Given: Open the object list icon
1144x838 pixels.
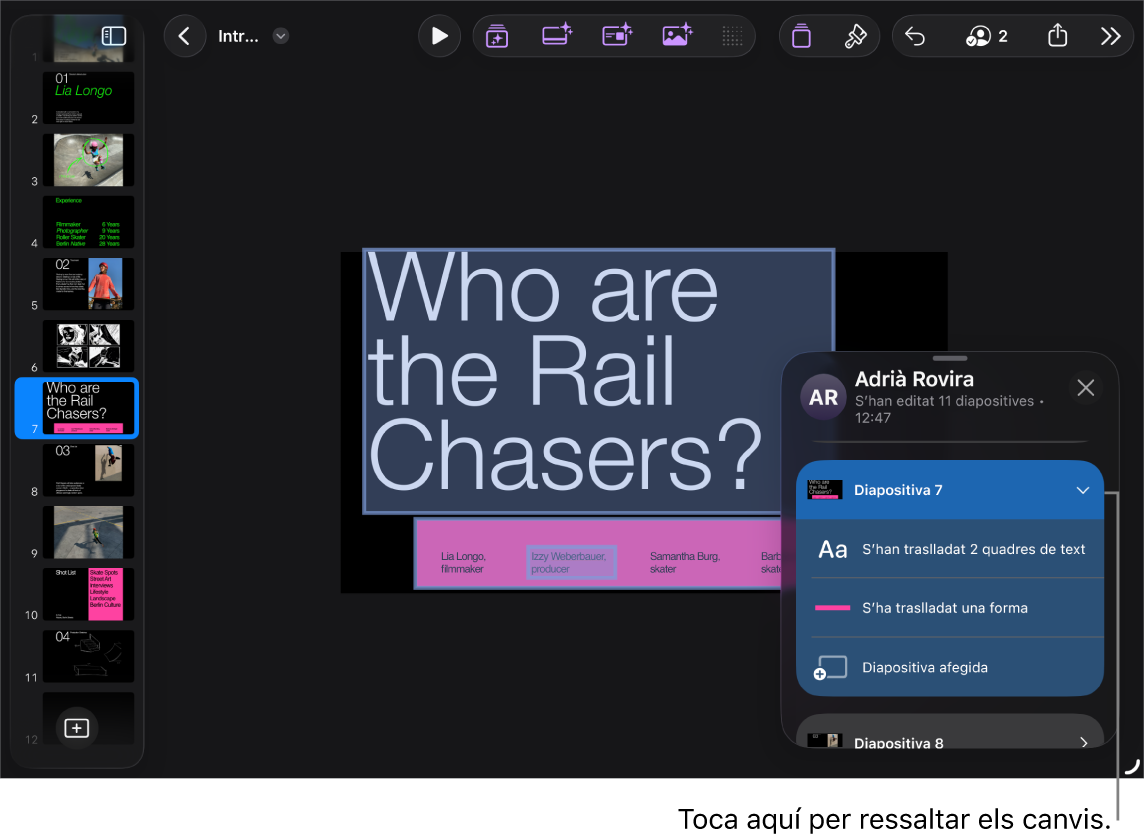Looking at the screenshot, I should pyautogui.click(x=801, y=36).
